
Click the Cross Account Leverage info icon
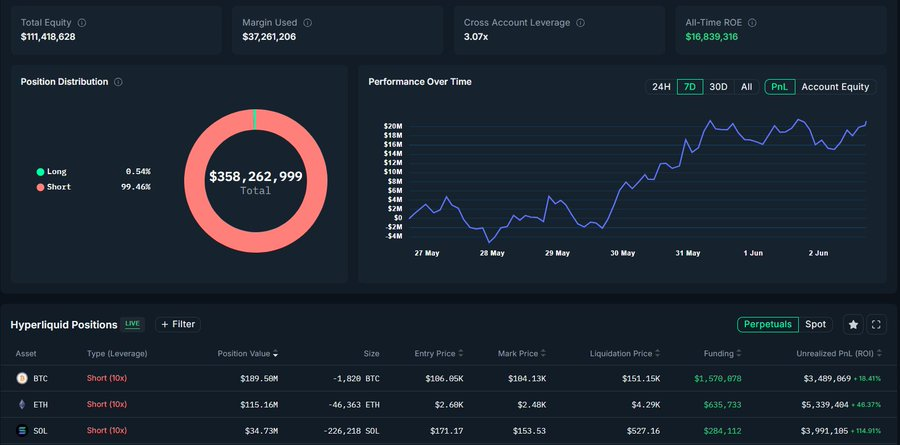pyautogui.click(x=580, y=23)
